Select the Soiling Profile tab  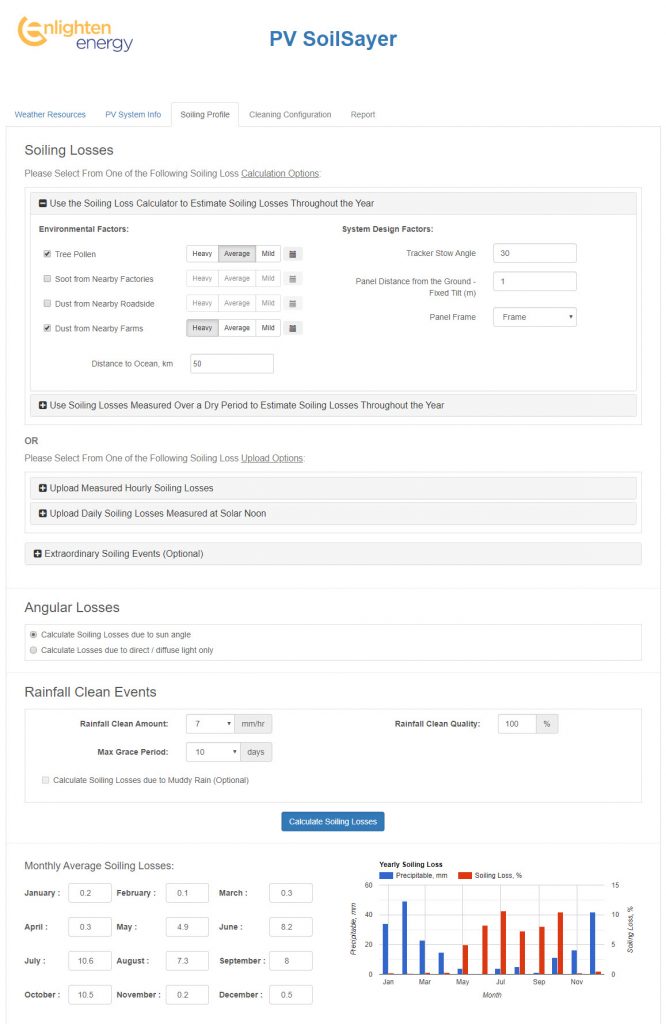pyautogui.click(x=205, y=115)
